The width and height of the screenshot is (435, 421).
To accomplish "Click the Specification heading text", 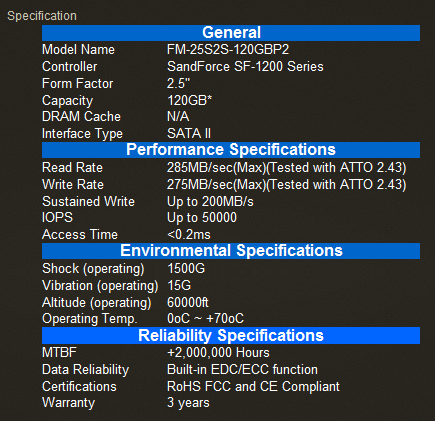I will (x=42, y=16).
